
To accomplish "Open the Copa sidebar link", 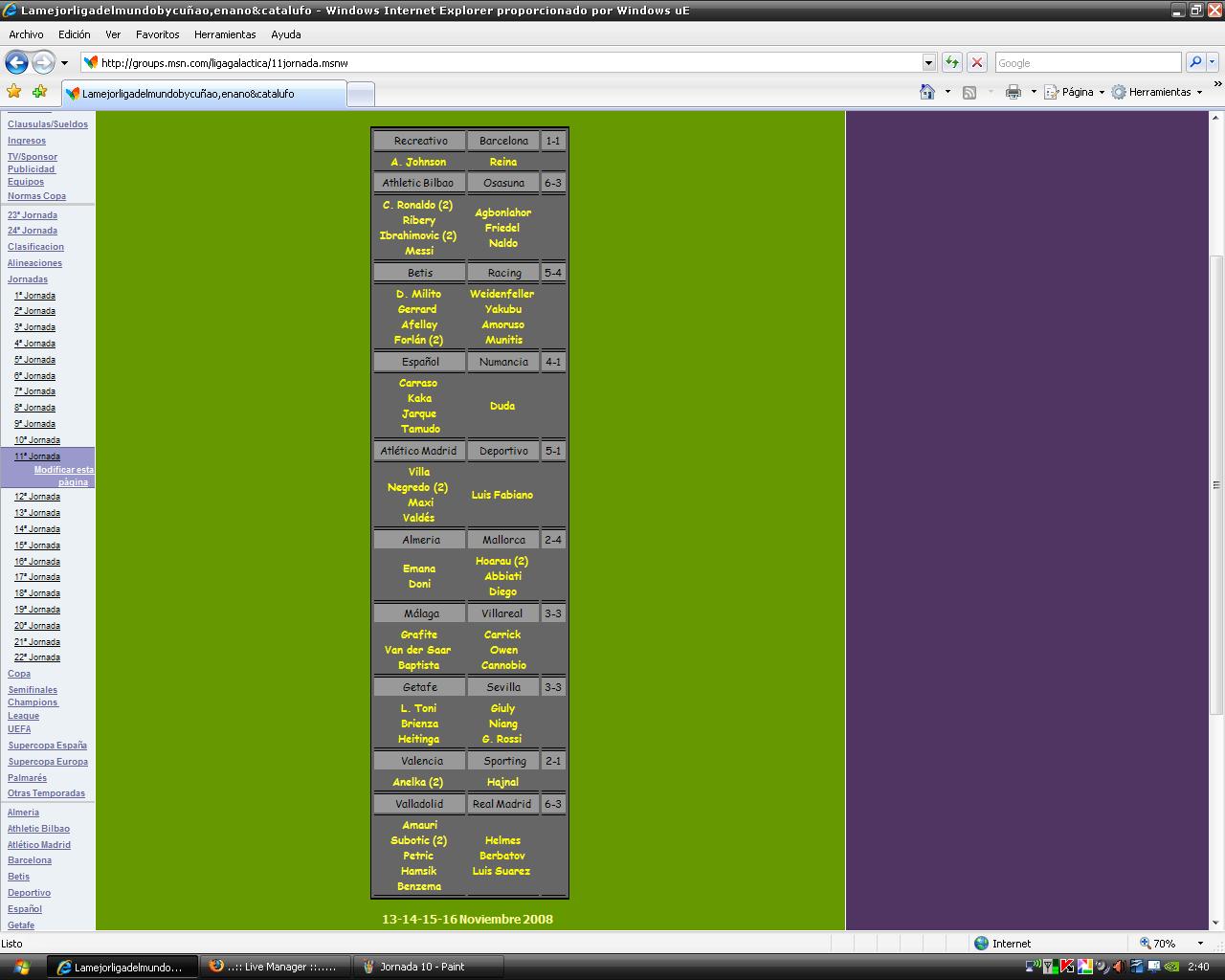I will tap(19, 674).
